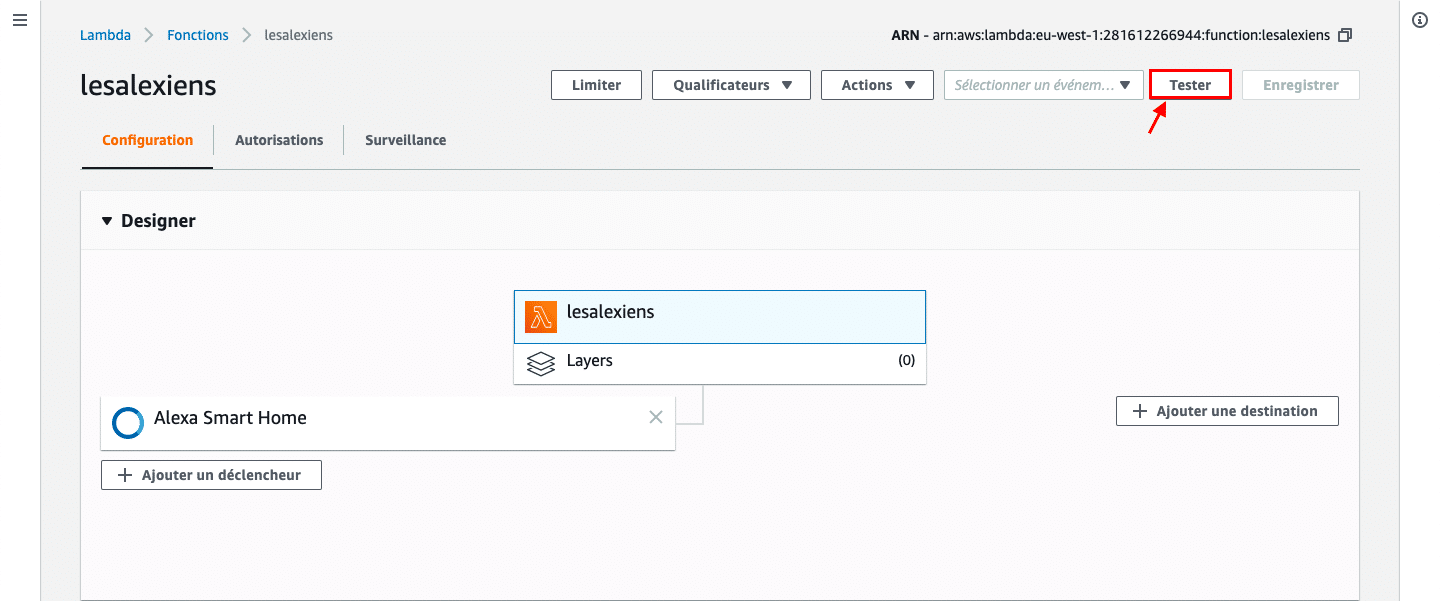
Task: Click the Layers stack icon
Action: tap(541, 362)
